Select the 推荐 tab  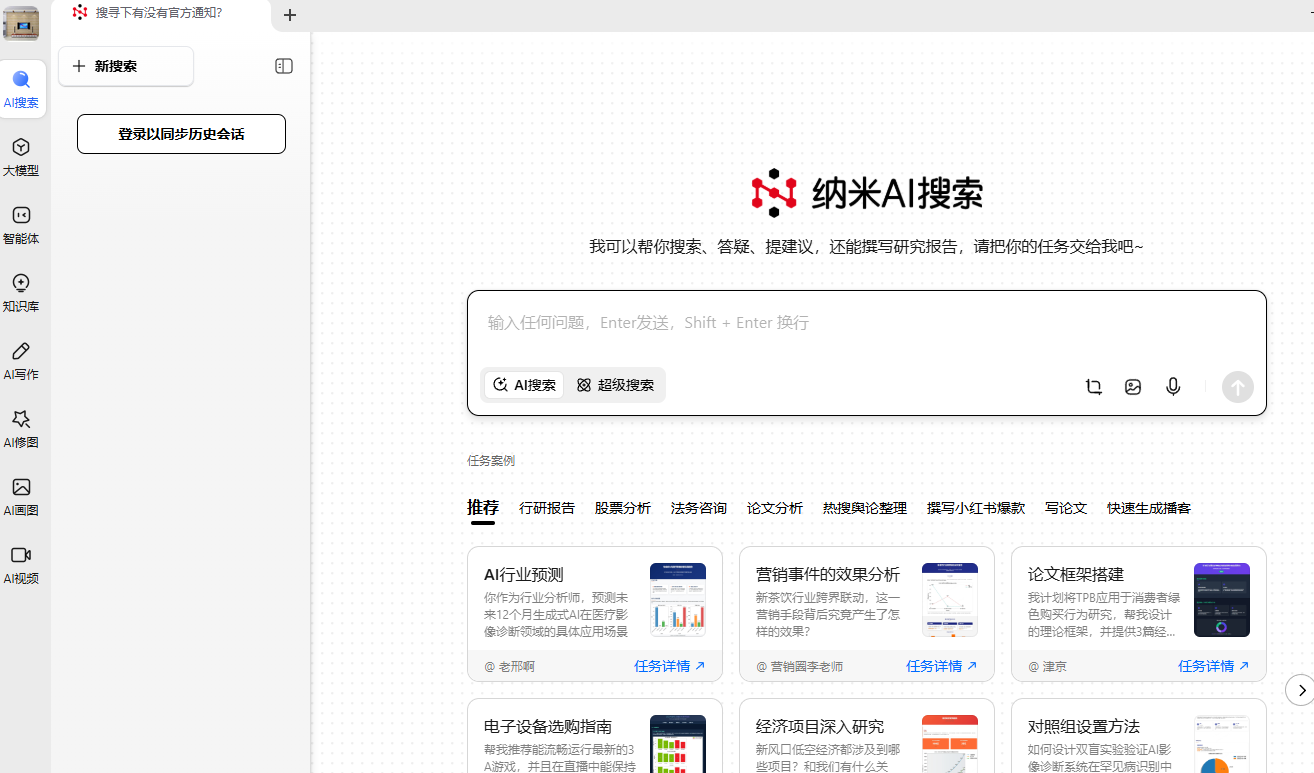tap(483, 508)
